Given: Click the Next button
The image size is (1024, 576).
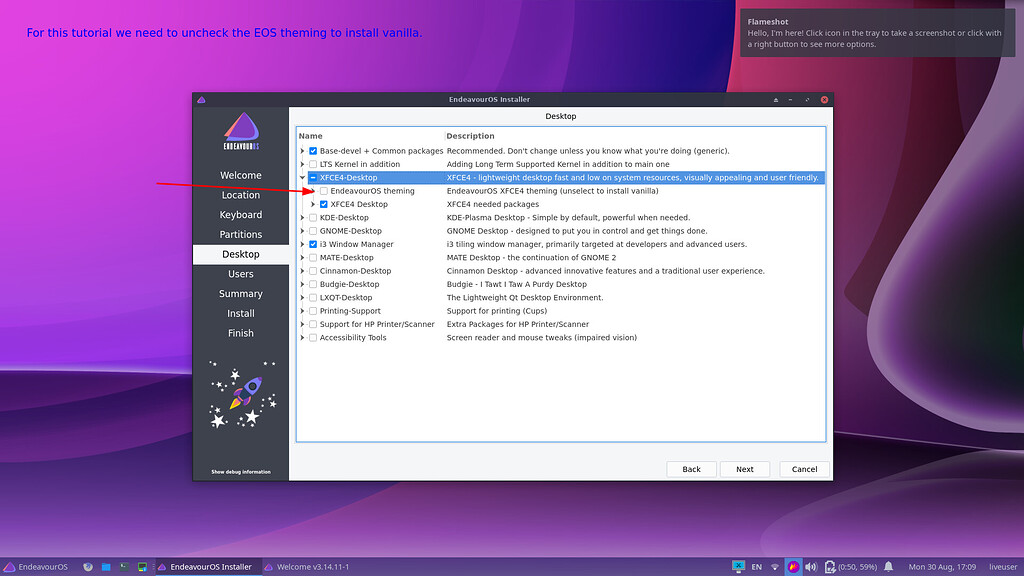Looking at the screenshot, I should click(x=744, y=469).
